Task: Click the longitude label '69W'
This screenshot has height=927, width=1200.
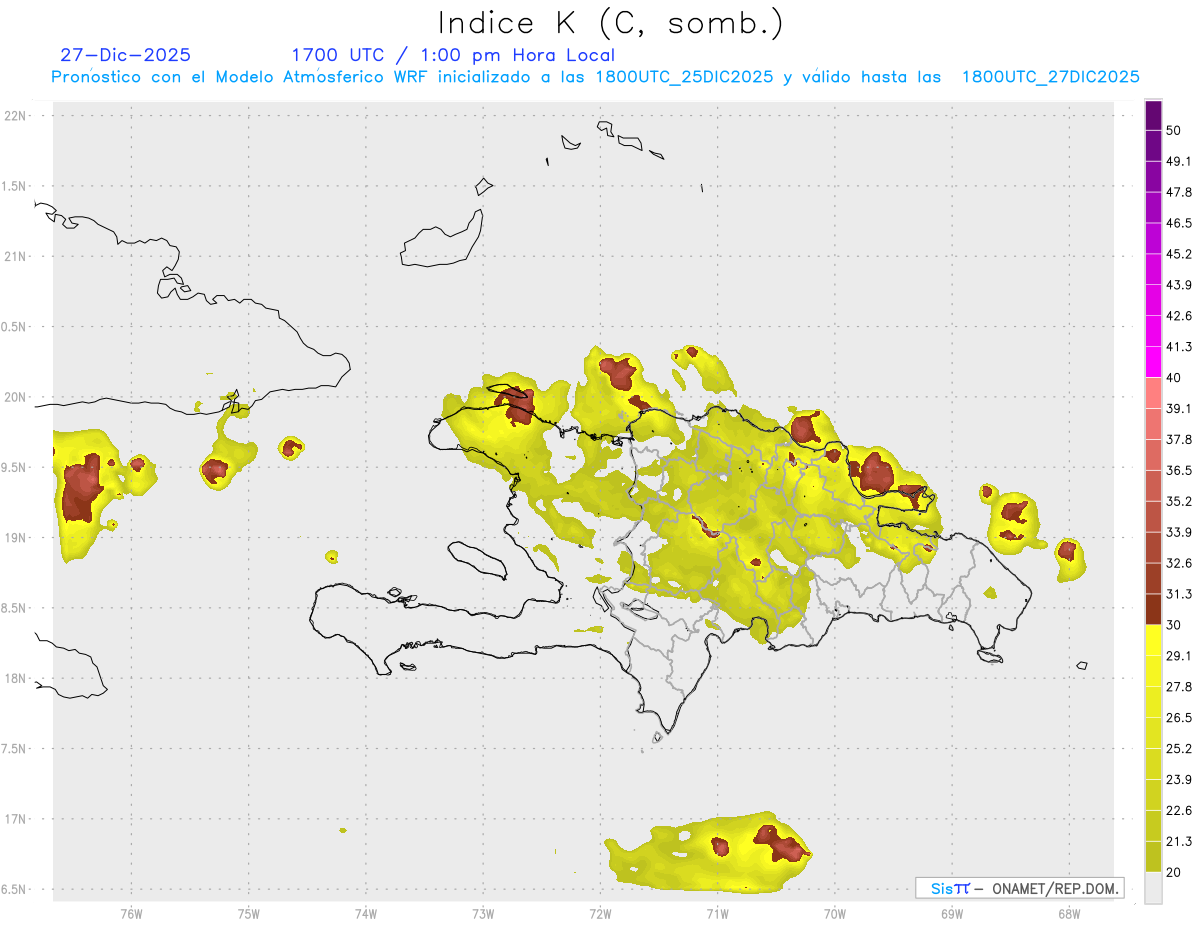Action: (952, 914)
